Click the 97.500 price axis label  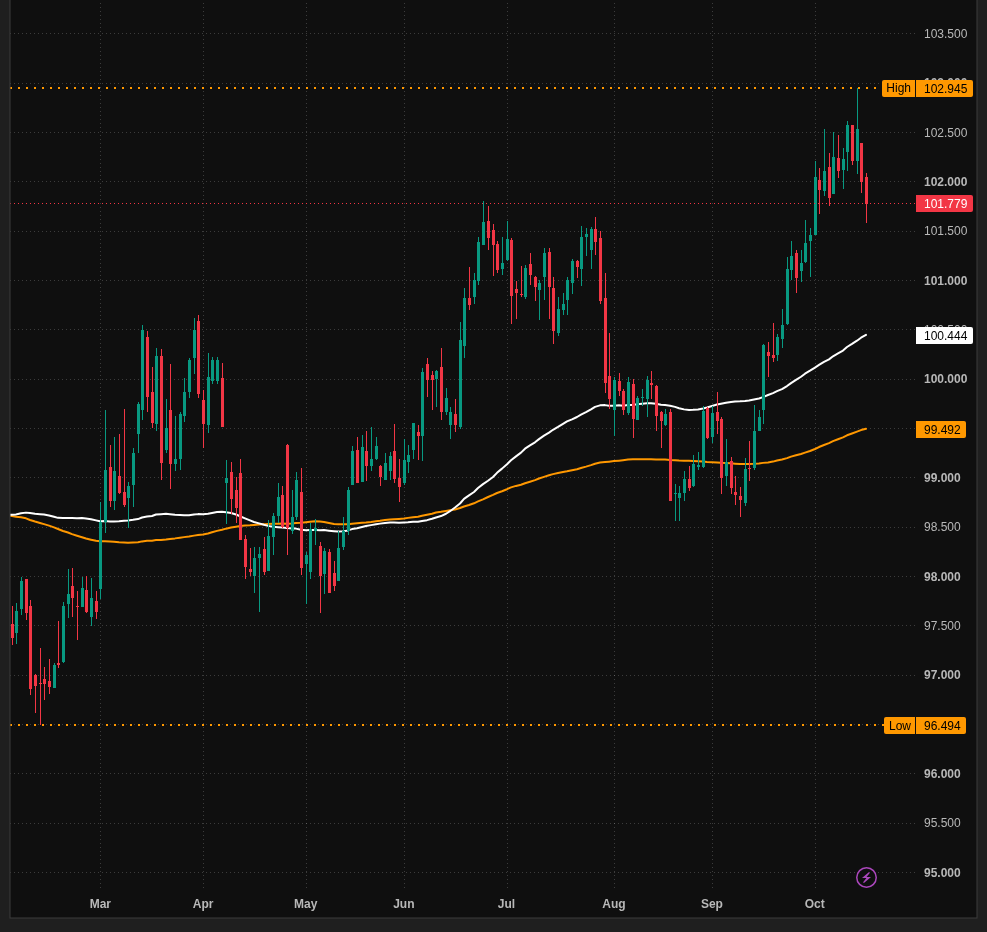pos(942,626)
